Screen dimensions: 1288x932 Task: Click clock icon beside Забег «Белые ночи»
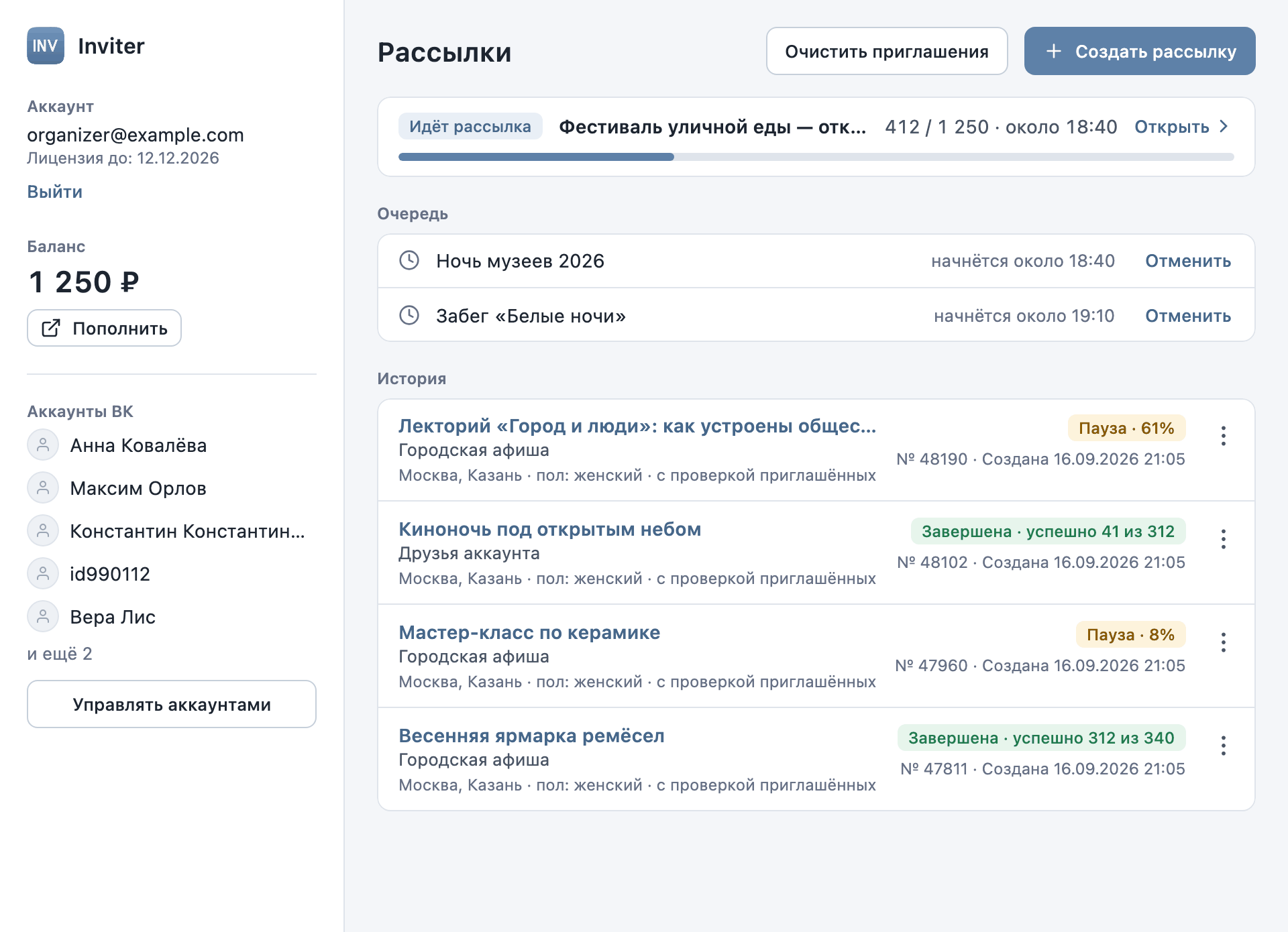[x=409, y=315]
